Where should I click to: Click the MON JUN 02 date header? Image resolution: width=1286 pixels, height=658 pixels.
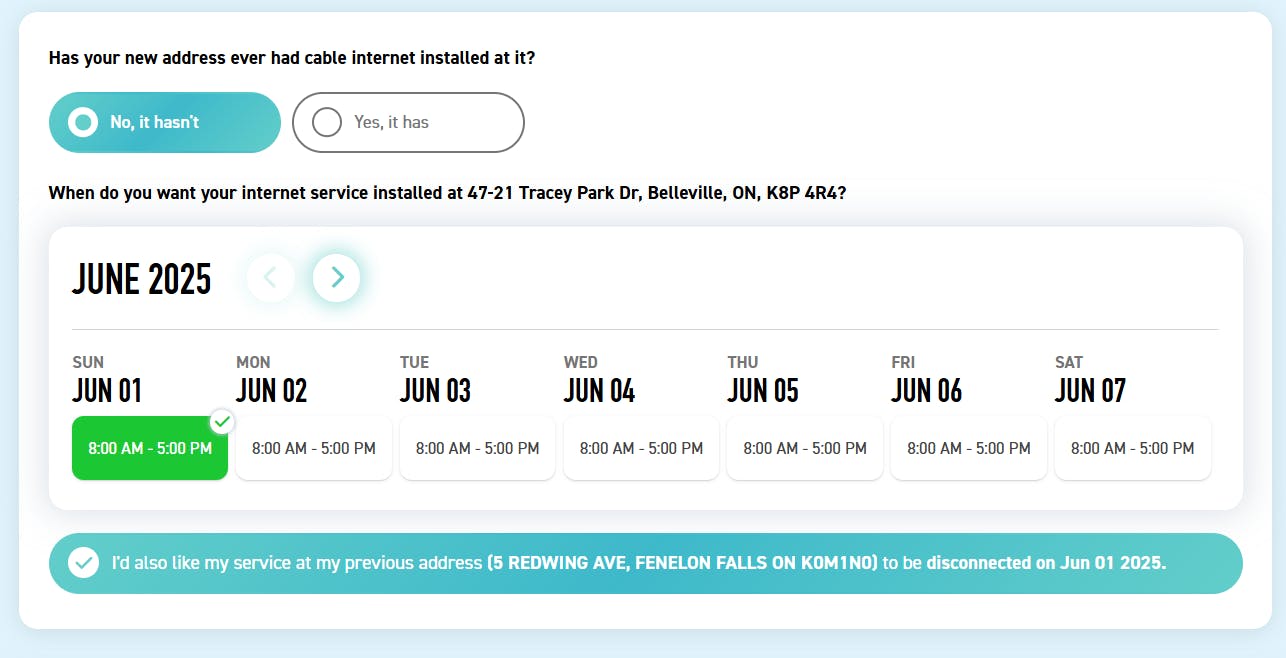pos(271,380)
